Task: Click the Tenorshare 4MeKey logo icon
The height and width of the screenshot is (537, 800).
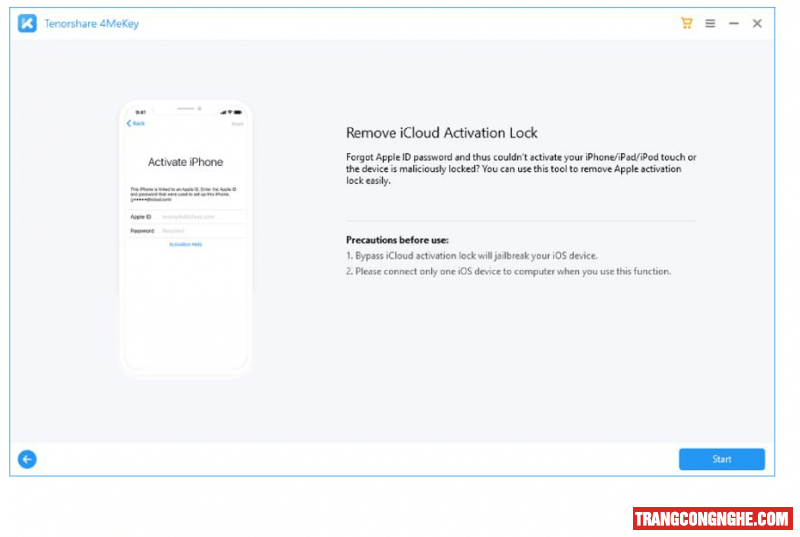Action: point(27,24)
